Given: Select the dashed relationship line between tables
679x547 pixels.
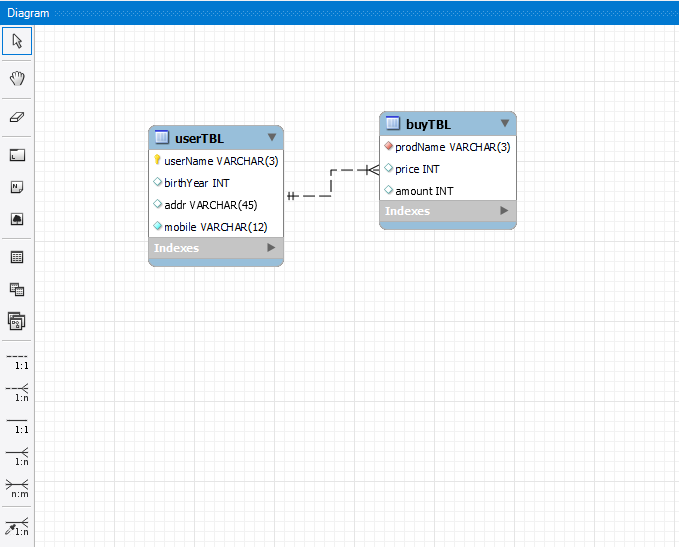Looking at the screenshot, I should 331,183.
